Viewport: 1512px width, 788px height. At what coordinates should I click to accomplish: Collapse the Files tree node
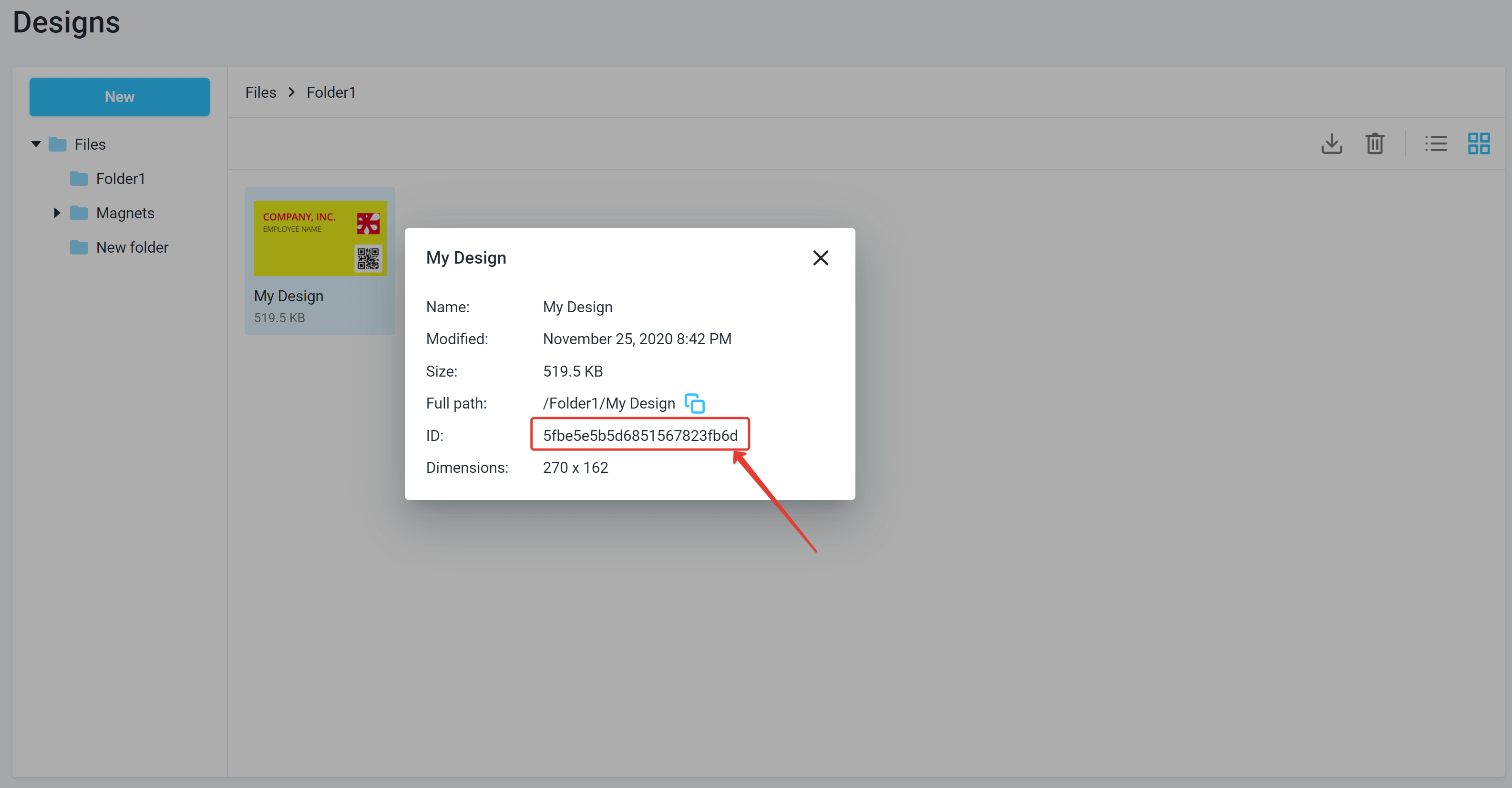pos(36,144)
